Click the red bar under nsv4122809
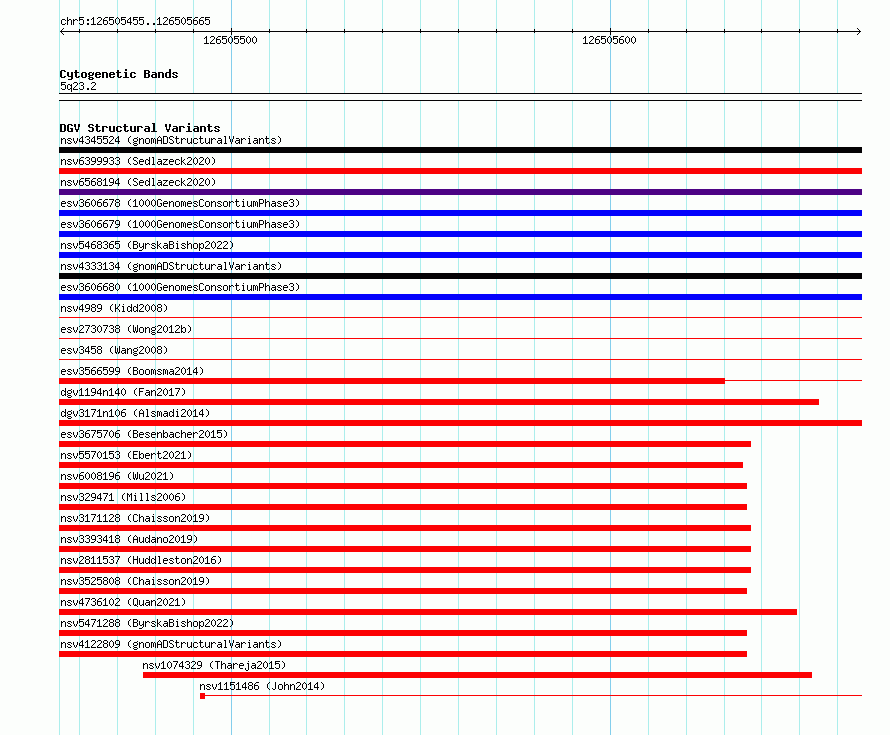Viewport: 890px width, 735px height. (403, 654)
